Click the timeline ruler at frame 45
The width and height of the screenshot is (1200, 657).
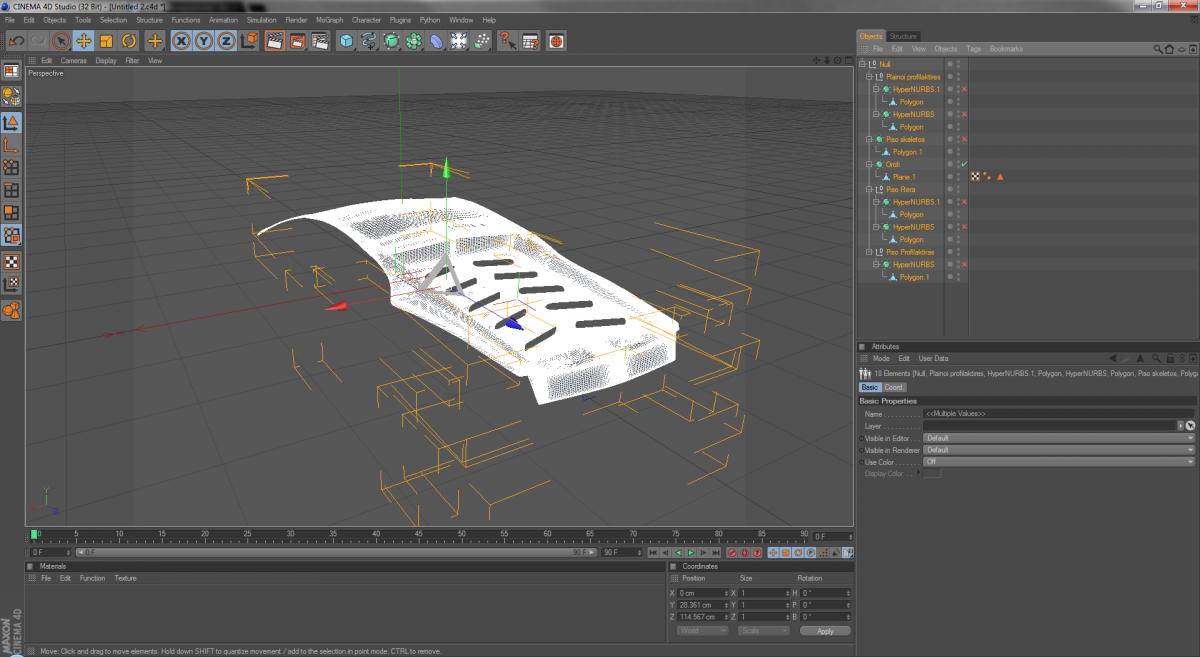coord(419,535)
